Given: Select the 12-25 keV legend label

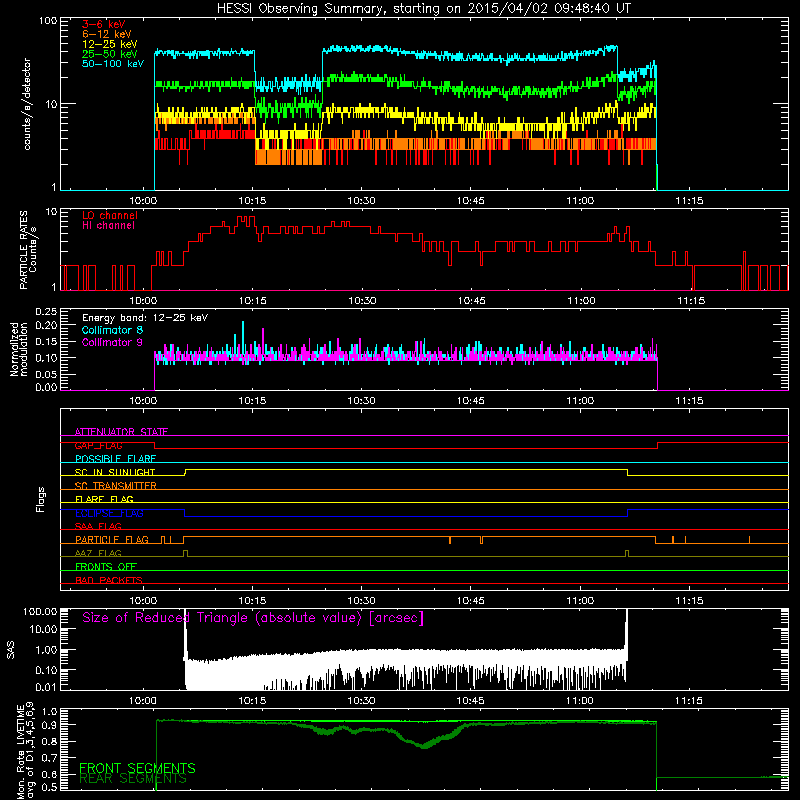Looking at the screenshot, I should 109,44.
